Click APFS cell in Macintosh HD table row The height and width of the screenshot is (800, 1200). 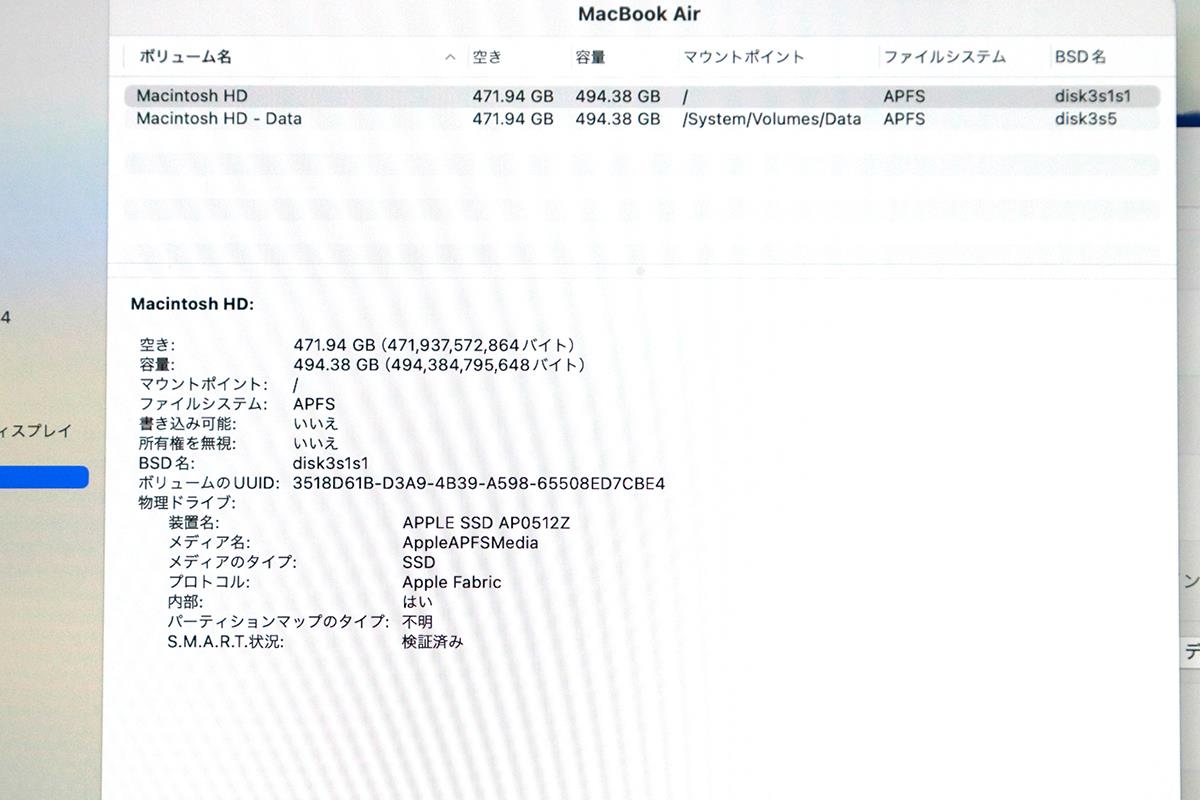[904, 97]
